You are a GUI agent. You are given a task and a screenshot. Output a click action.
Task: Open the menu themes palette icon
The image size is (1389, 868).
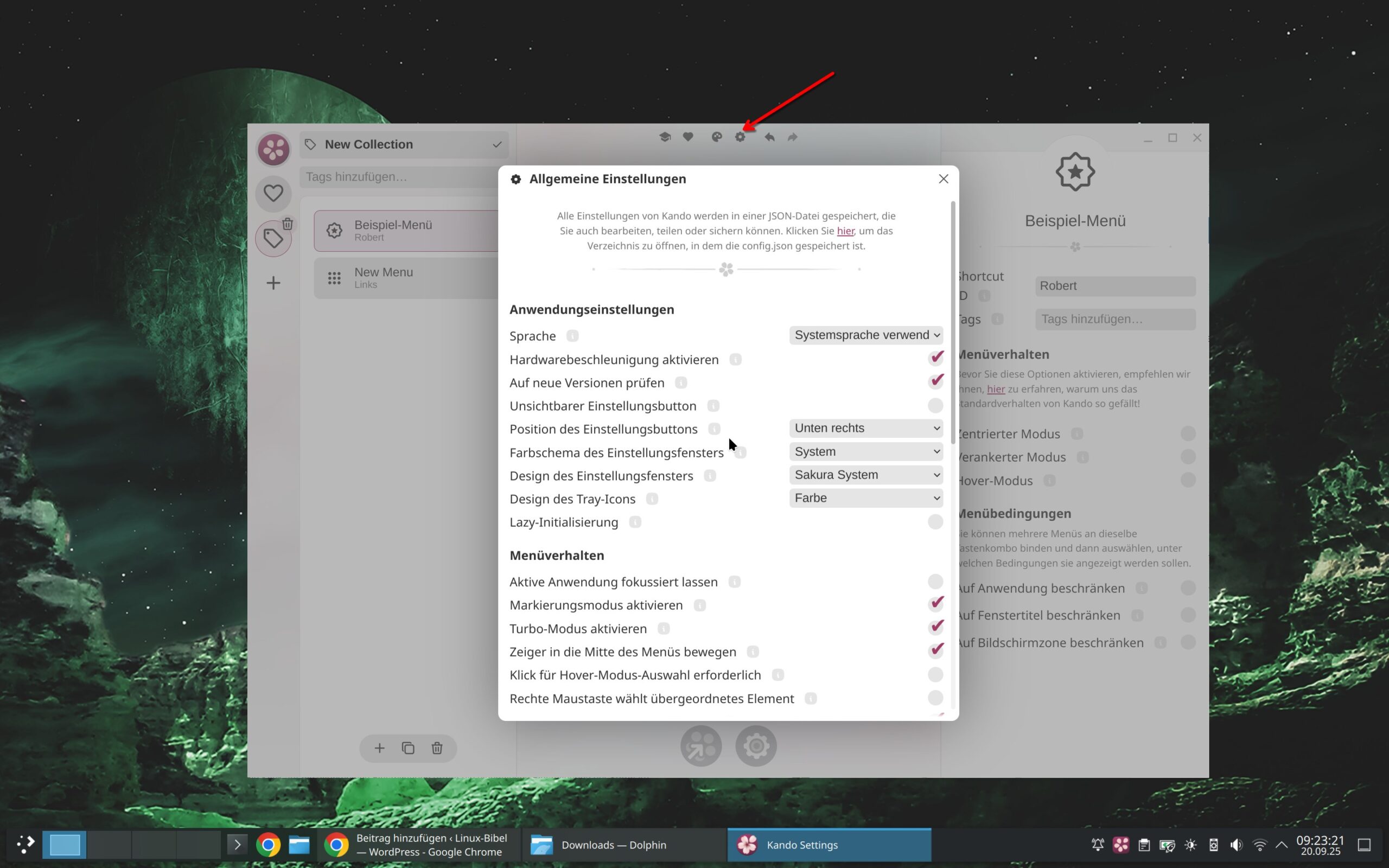point(716,137)
